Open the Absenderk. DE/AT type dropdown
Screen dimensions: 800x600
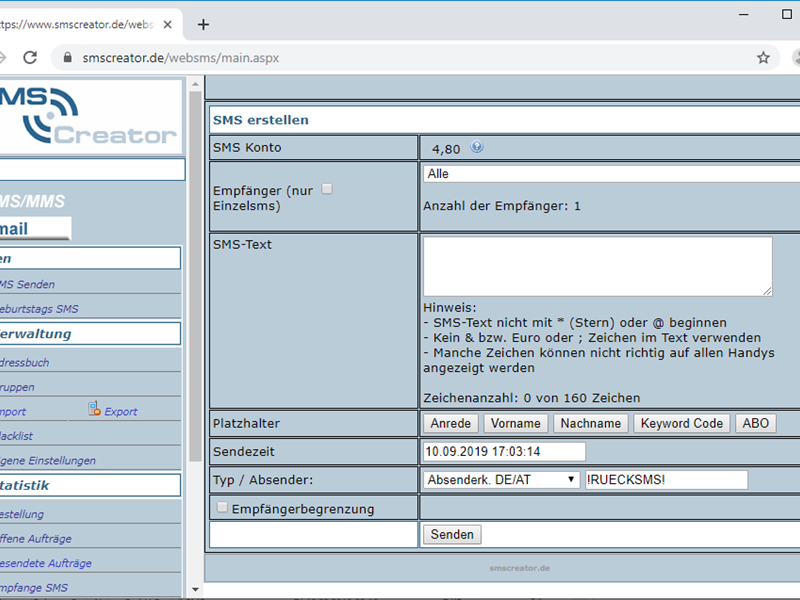point(501,480)
